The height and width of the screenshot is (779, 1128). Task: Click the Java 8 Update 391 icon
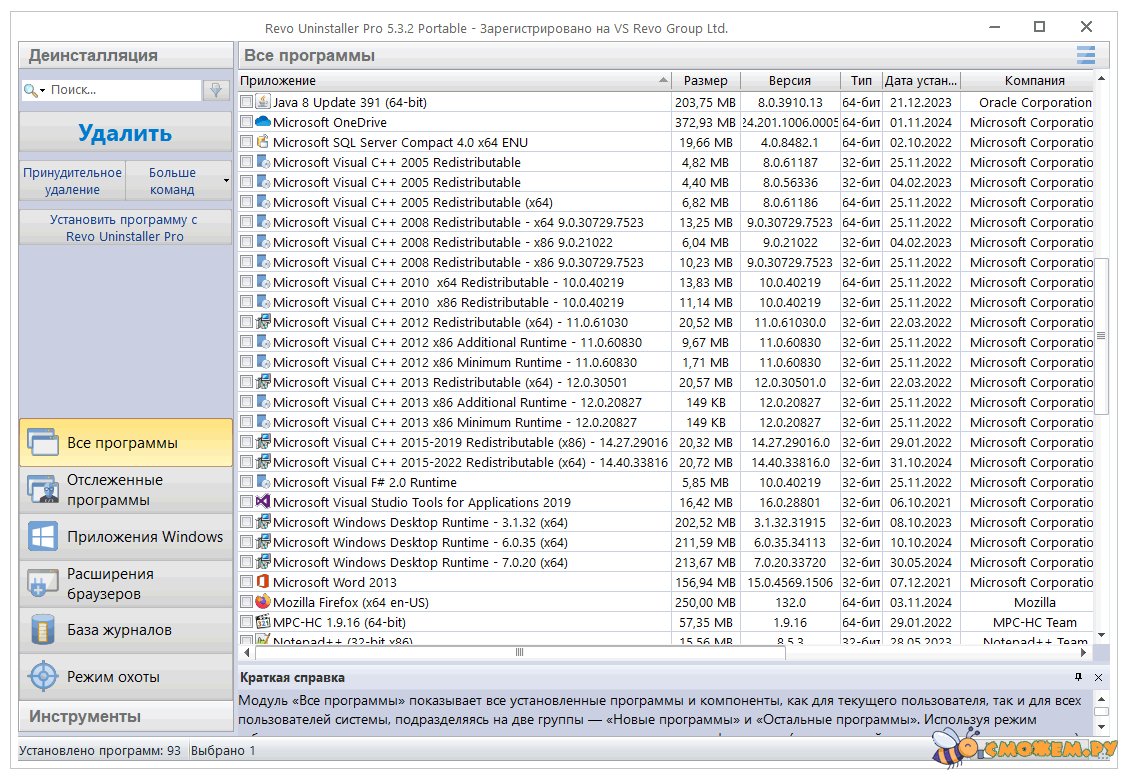pos(263,102)
